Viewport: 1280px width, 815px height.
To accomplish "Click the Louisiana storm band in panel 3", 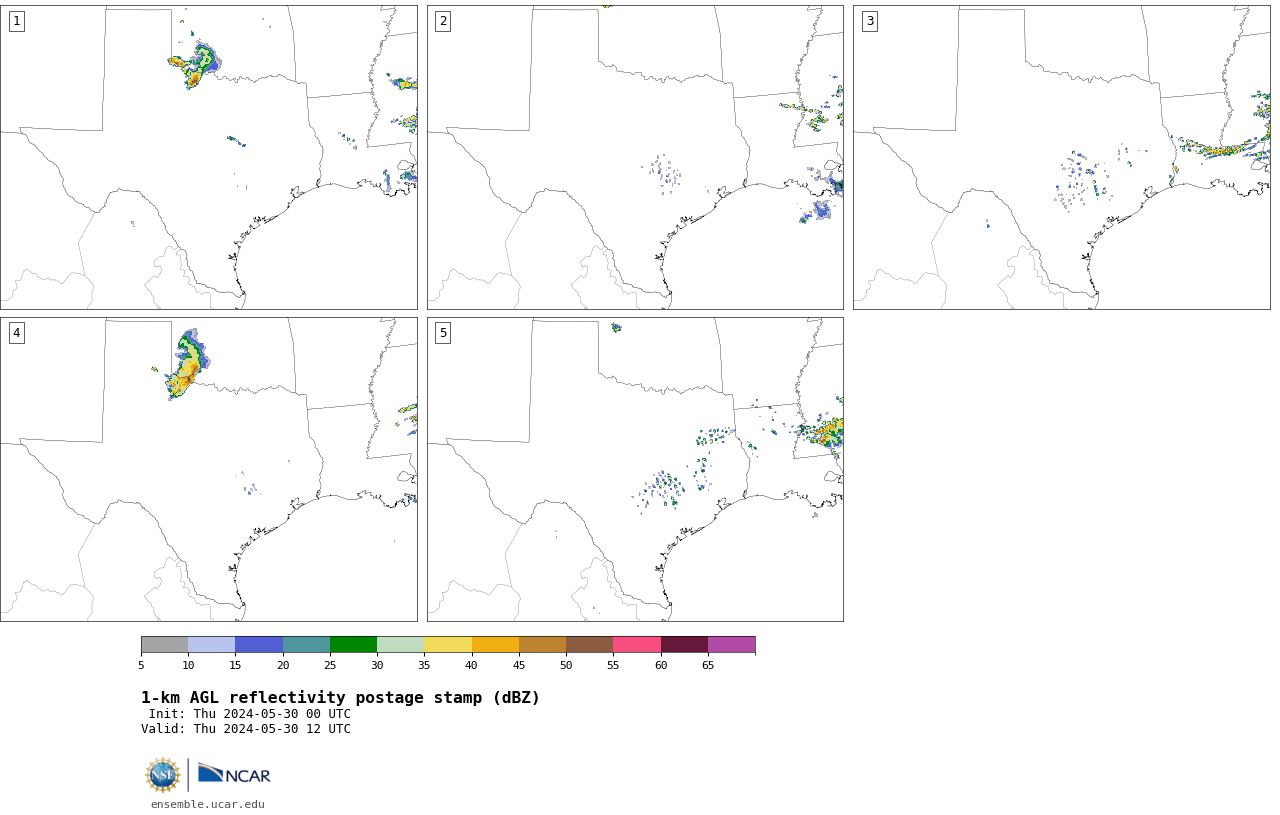I will click(1221, 150).
